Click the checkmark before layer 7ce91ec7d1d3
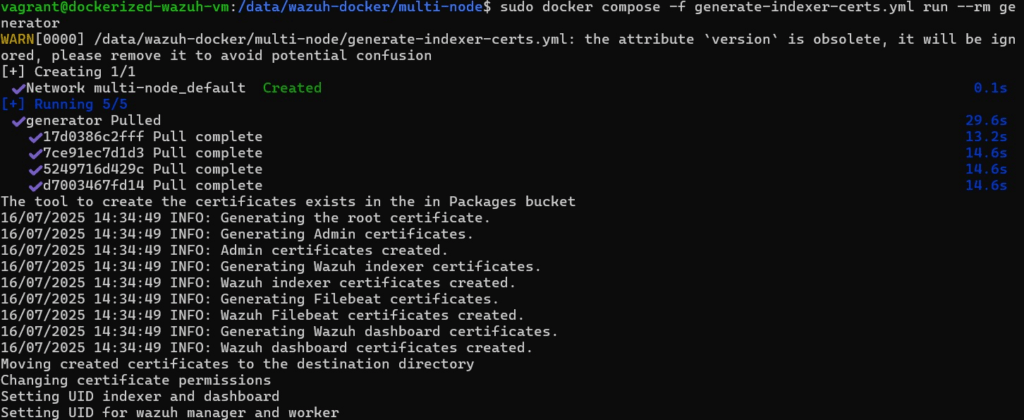1024x420 pixels. coord(35,153)
